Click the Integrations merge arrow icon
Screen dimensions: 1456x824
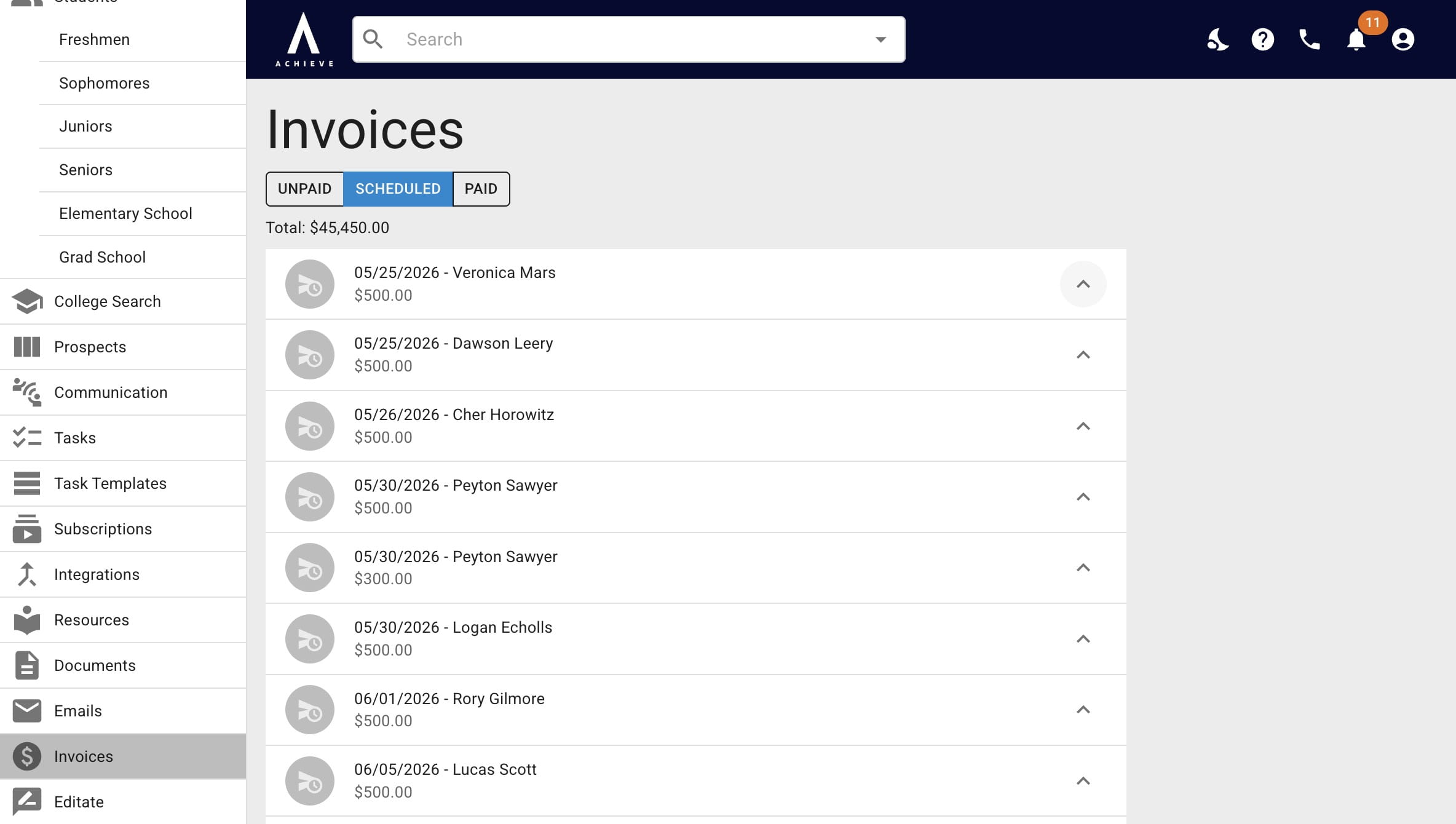click(27, 574)
